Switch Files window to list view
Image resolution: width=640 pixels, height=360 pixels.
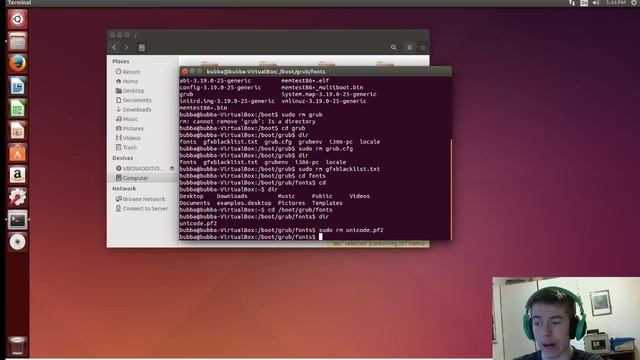click(409, 47)
